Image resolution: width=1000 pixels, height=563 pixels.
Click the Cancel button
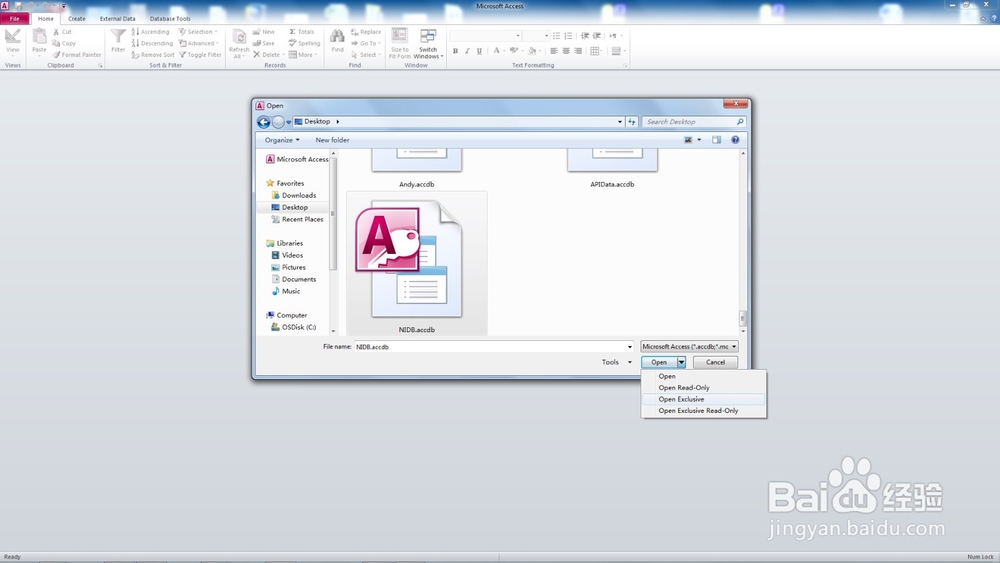coord(715,362)
